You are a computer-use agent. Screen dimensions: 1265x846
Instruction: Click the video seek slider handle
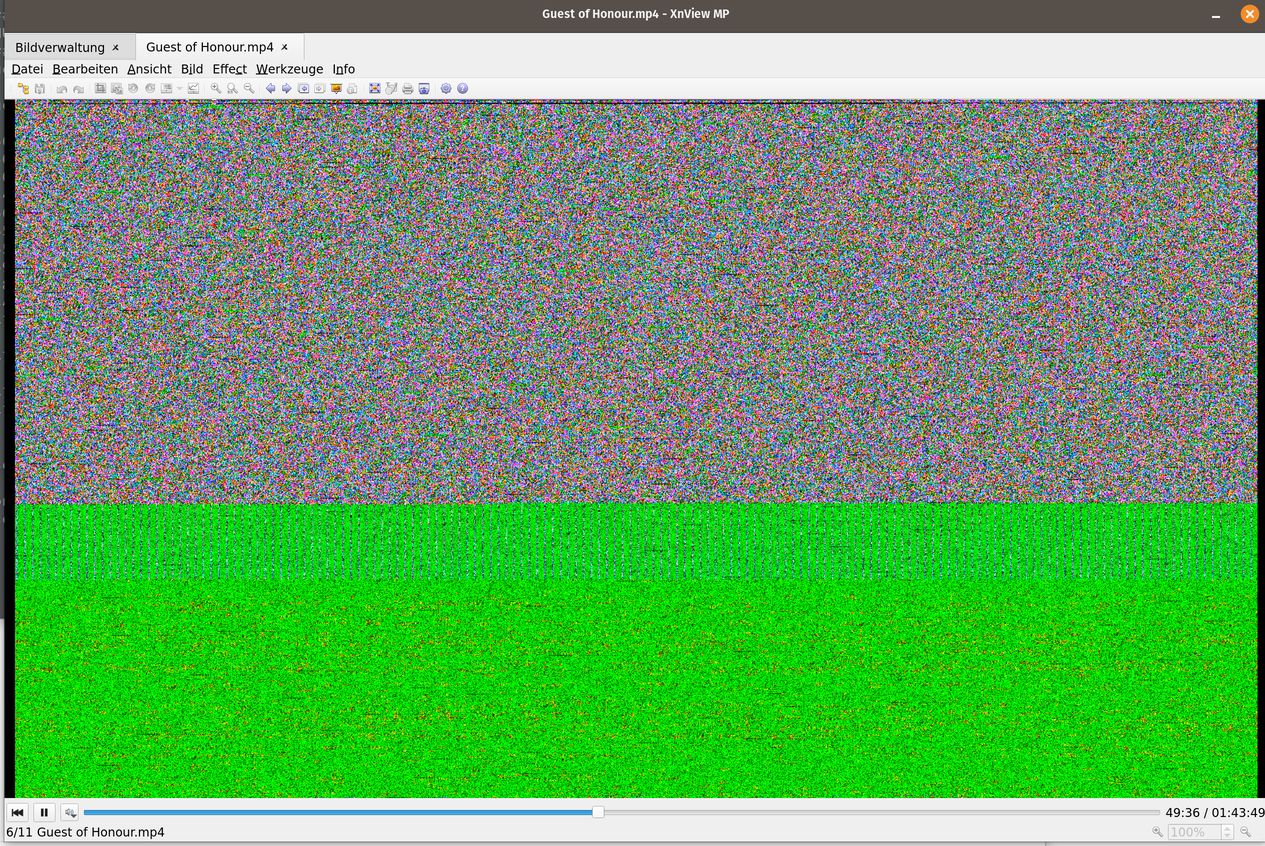[598, 812]
